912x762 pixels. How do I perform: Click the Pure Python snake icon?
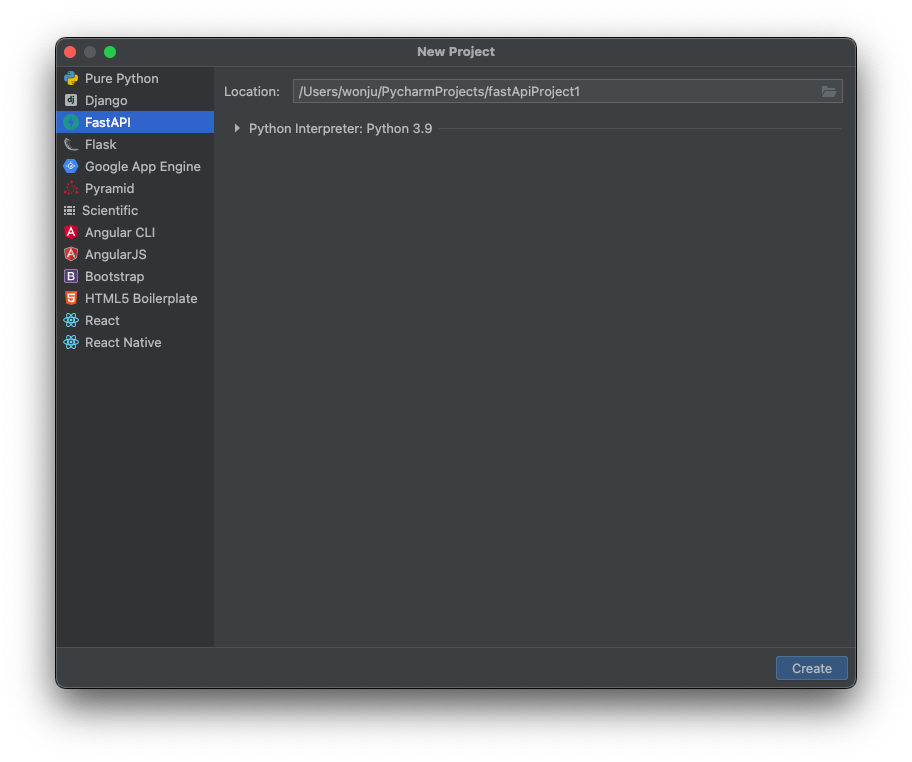pyautogui.click(x=71, y=79)
